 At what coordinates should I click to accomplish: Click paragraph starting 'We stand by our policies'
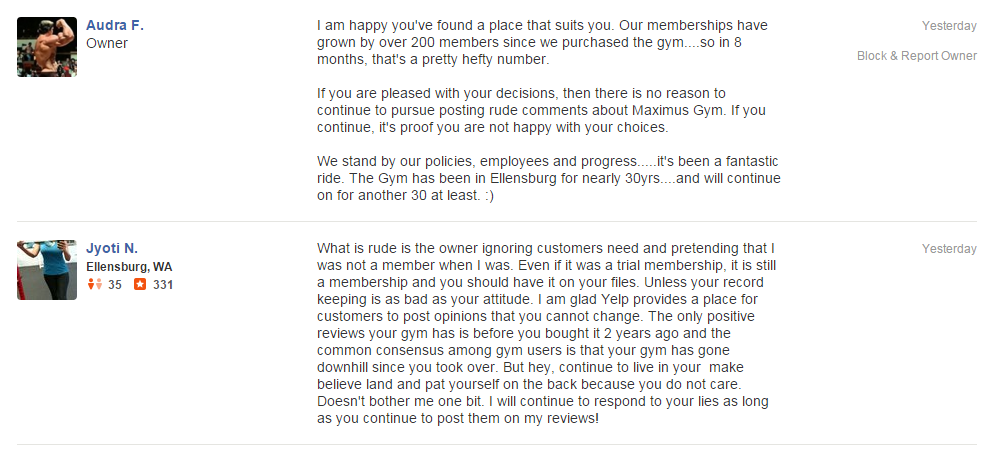[548, 178]
